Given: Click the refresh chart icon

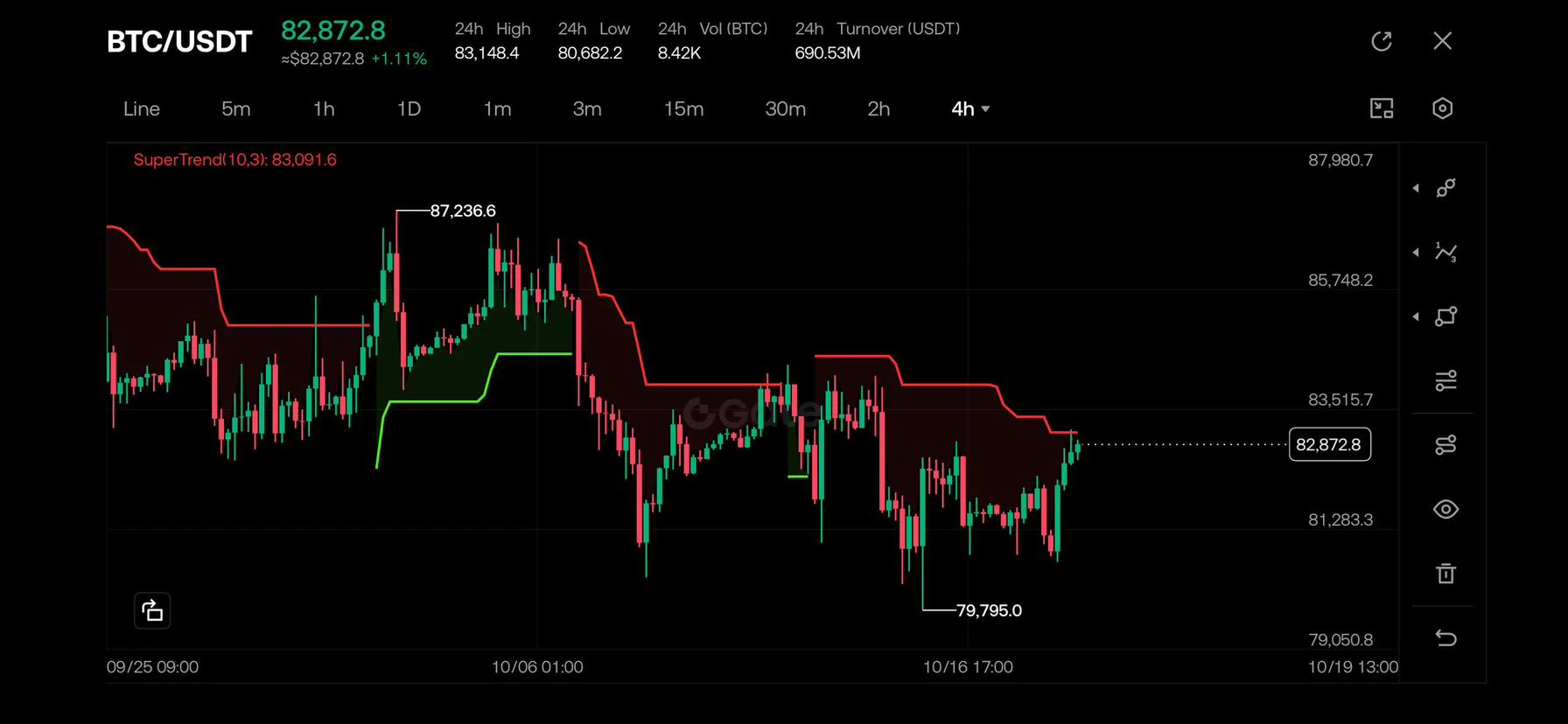Looking at the screenshot, I should coord(1382,41).
